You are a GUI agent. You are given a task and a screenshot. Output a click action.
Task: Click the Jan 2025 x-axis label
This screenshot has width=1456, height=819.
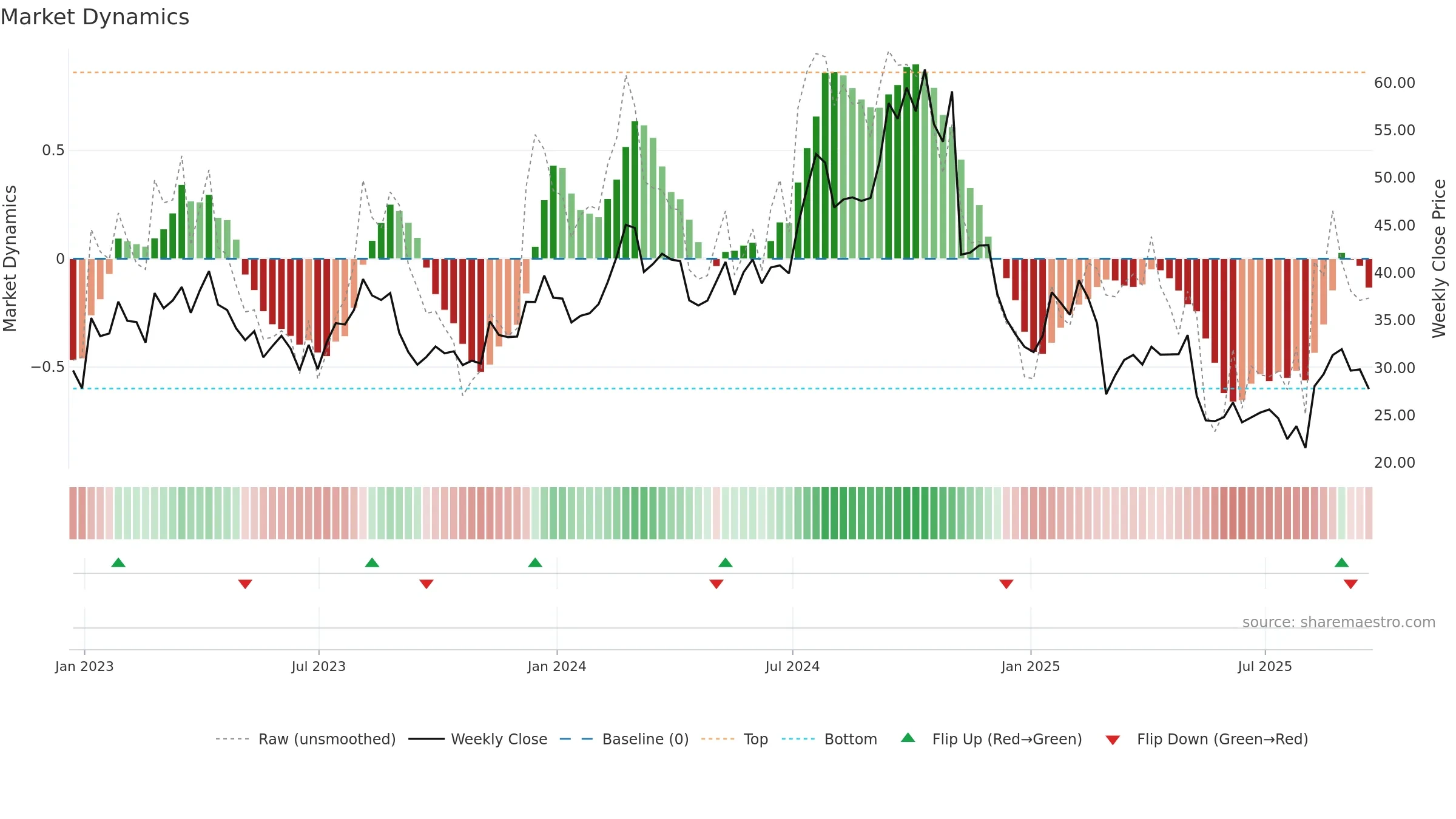(1031, 666)
